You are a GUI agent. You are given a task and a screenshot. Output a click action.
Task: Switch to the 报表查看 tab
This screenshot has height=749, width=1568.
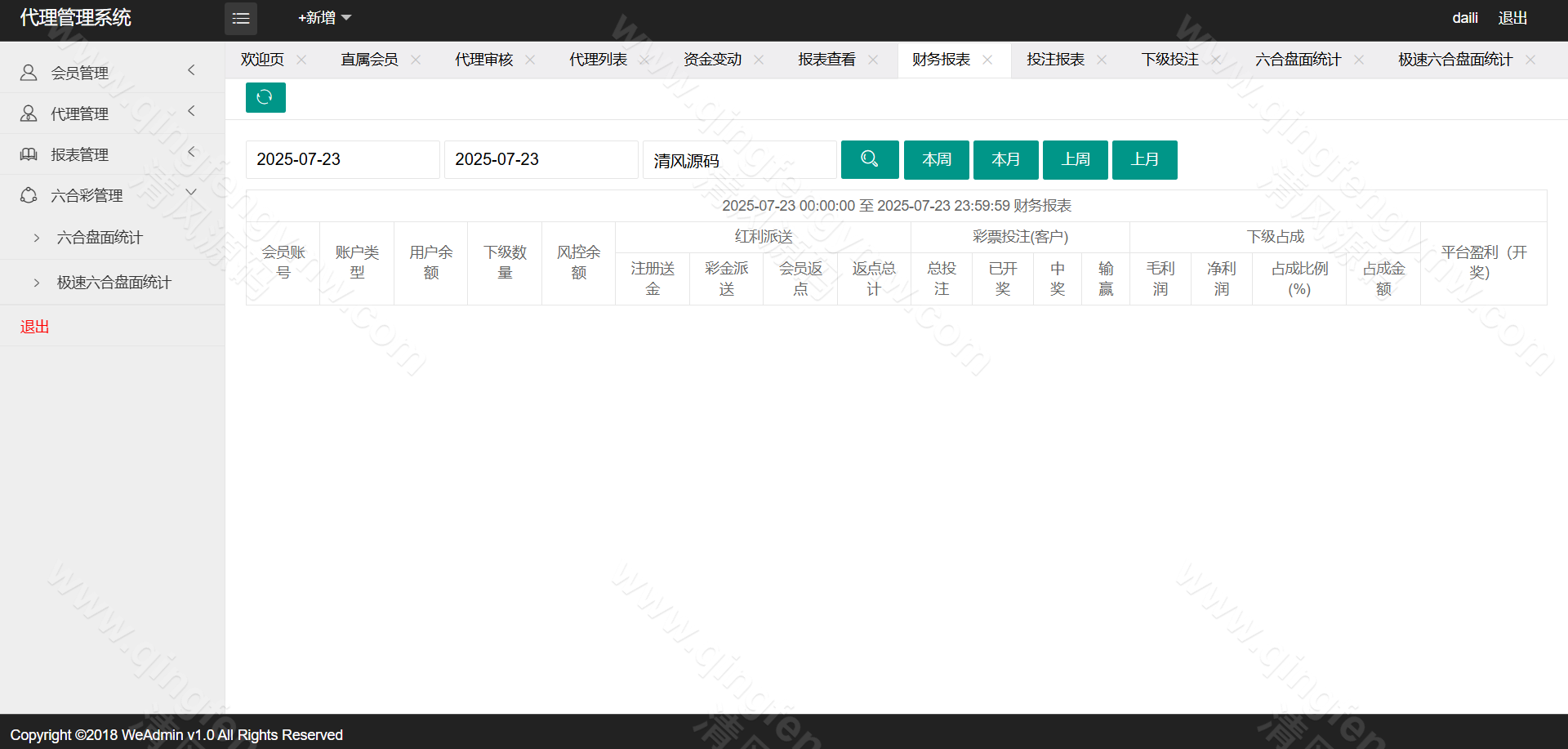[x=826, y=60]
